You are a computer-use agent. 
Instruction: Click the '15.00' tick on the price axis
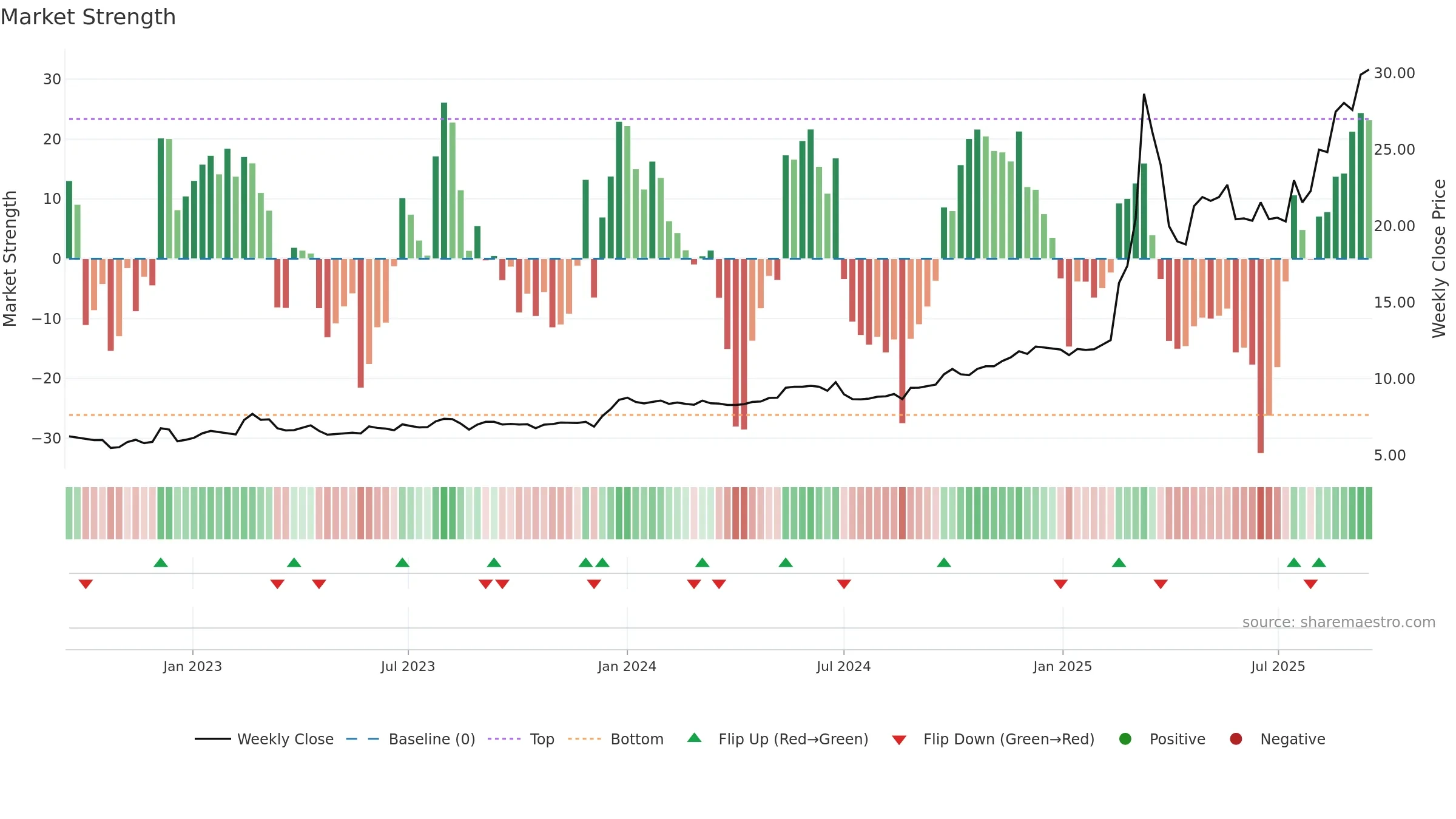[x=1394, y=302]
